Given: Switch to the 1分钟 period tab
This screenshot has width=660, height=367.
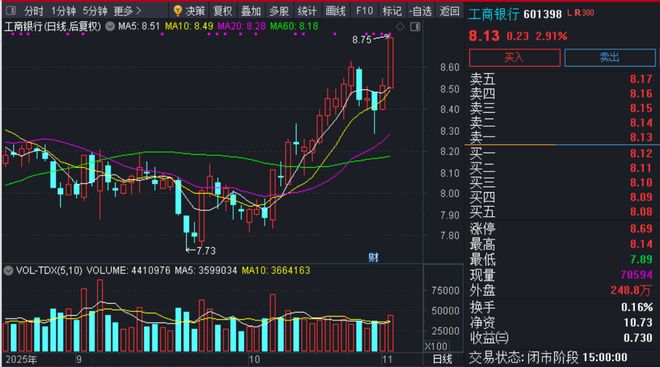Looking at the screenshot, I should pyautogui.click(x=64, y=11).
